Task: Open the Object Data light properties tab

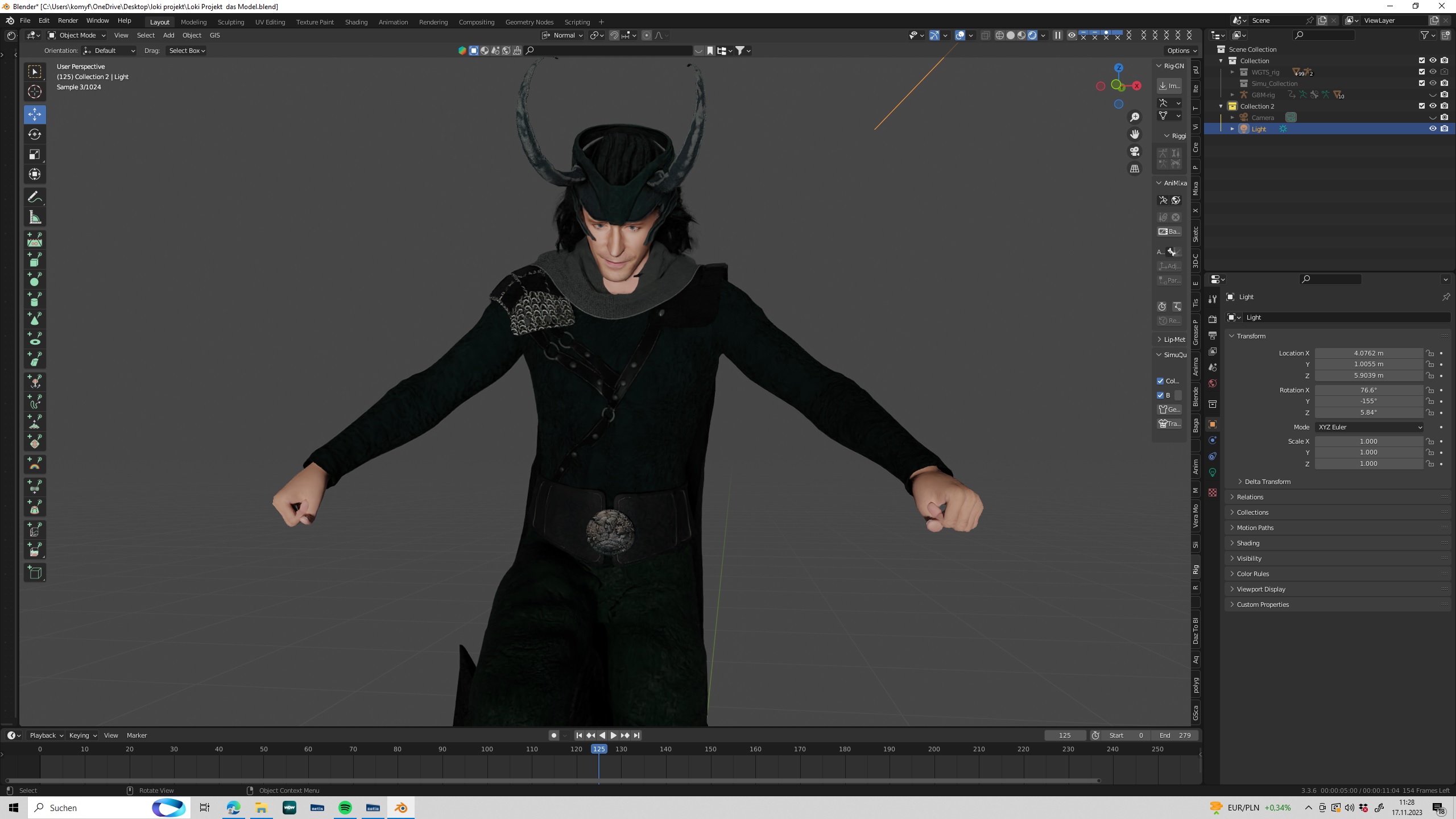Action: click(x=1213, y=472)
